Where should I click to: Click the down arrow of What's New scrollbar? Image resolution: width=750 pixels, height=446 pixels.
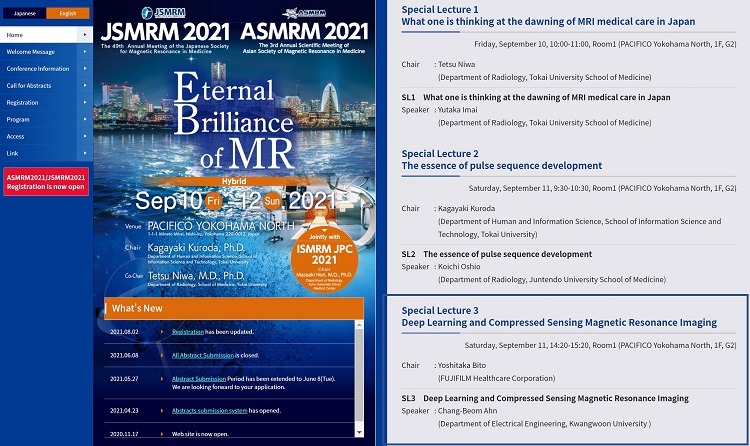359,433
